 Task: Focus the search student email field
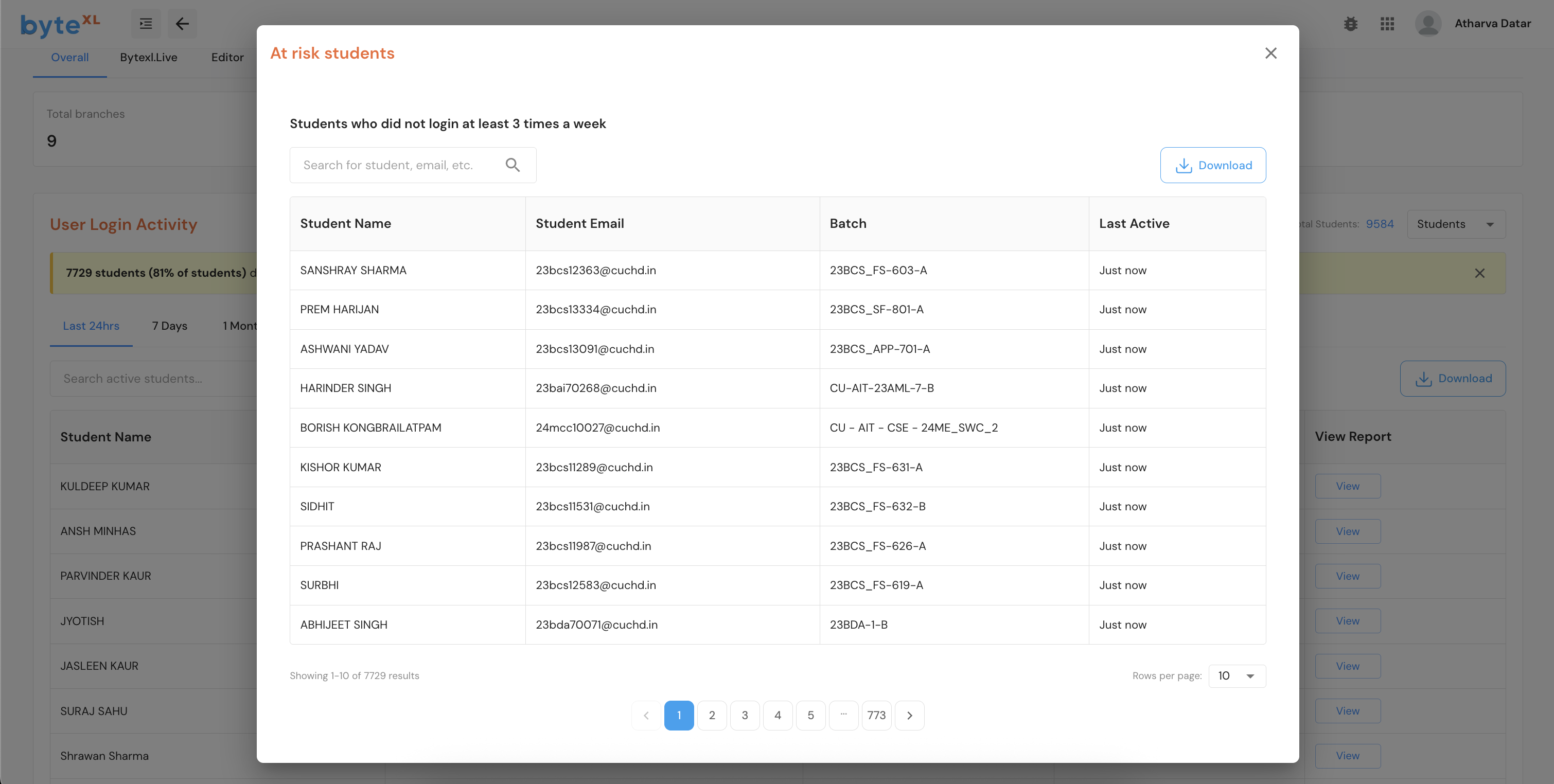point(398,165)
